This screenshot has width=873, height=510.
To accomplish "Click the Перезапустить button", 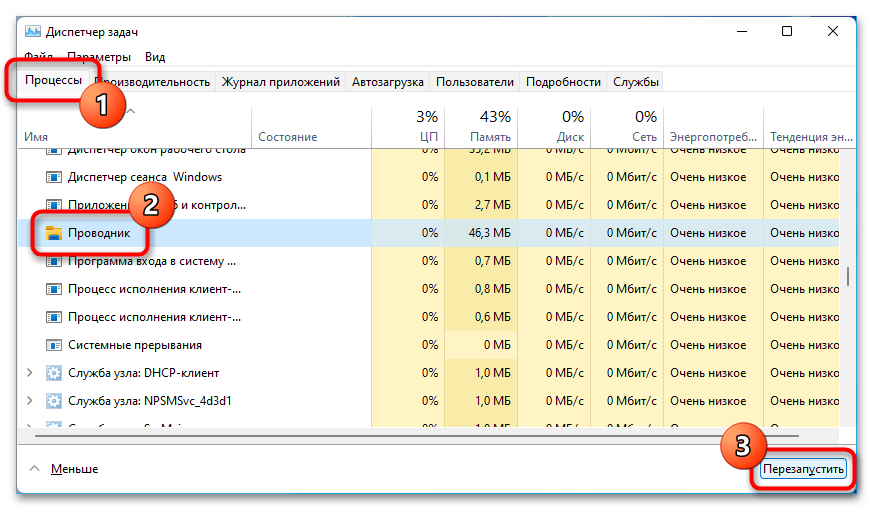I will [803, 469].
